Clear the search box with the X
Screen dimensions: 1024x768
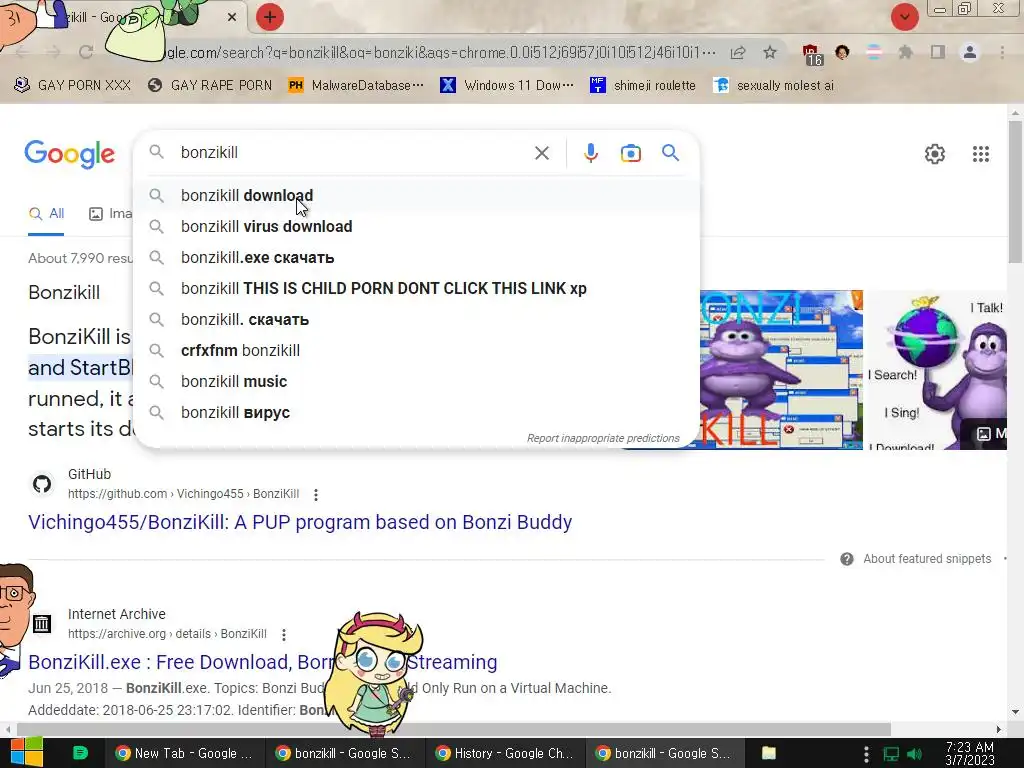(x=542, y=153)
